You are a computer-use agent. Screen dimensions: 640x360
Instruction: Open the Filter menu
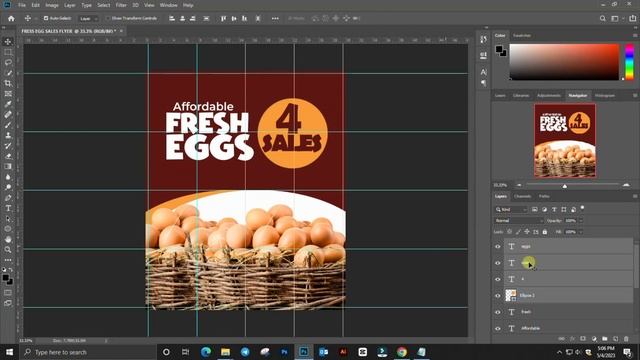click(121, 5)
